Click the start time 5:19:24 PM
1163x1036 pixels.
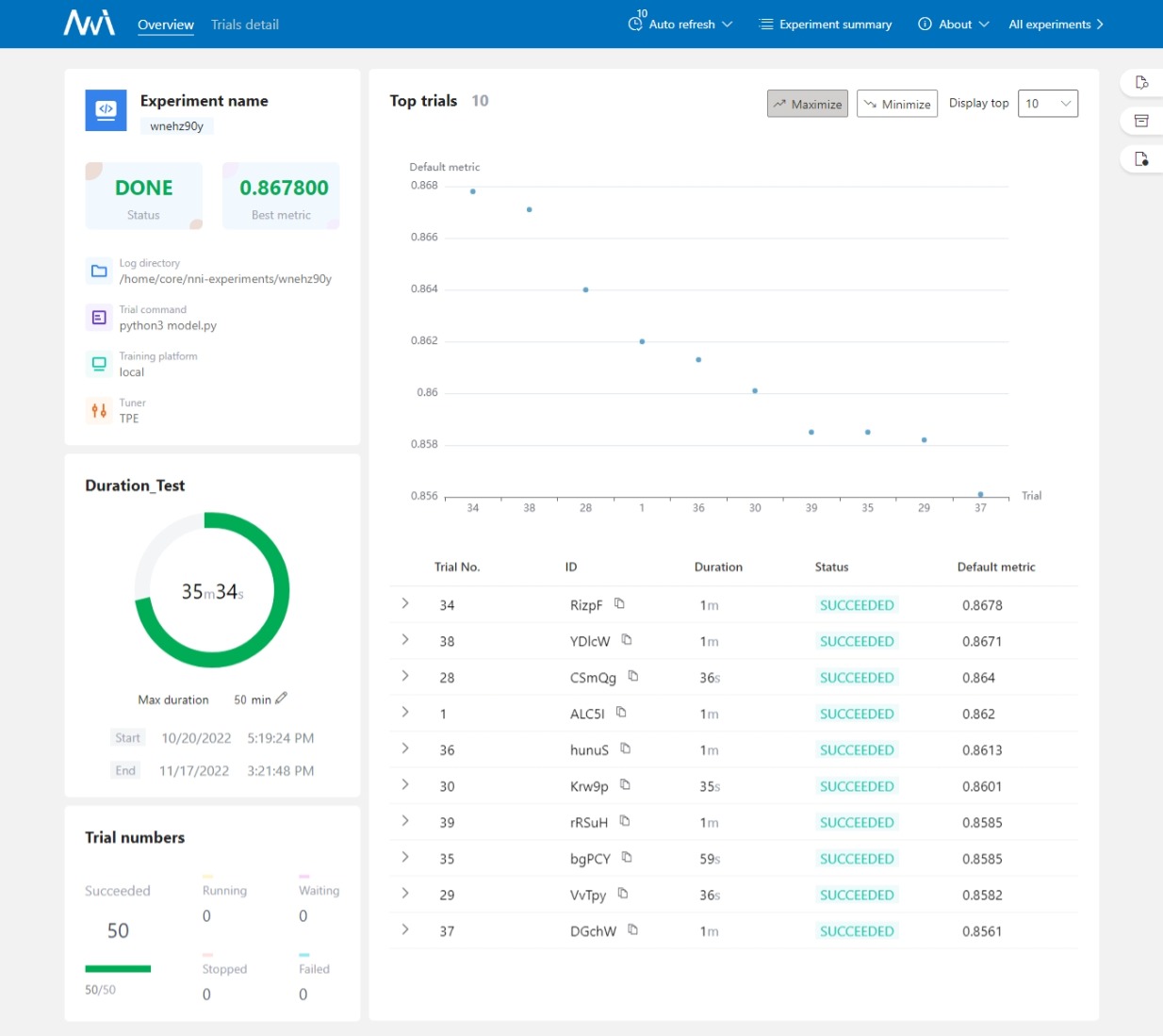[x=281, y=738]
